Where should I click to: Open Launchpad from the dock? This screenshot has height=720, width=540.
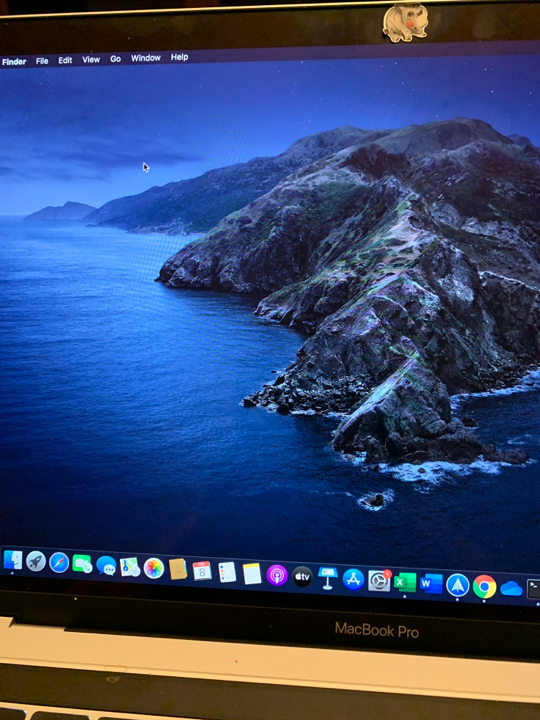click(36, 561)
